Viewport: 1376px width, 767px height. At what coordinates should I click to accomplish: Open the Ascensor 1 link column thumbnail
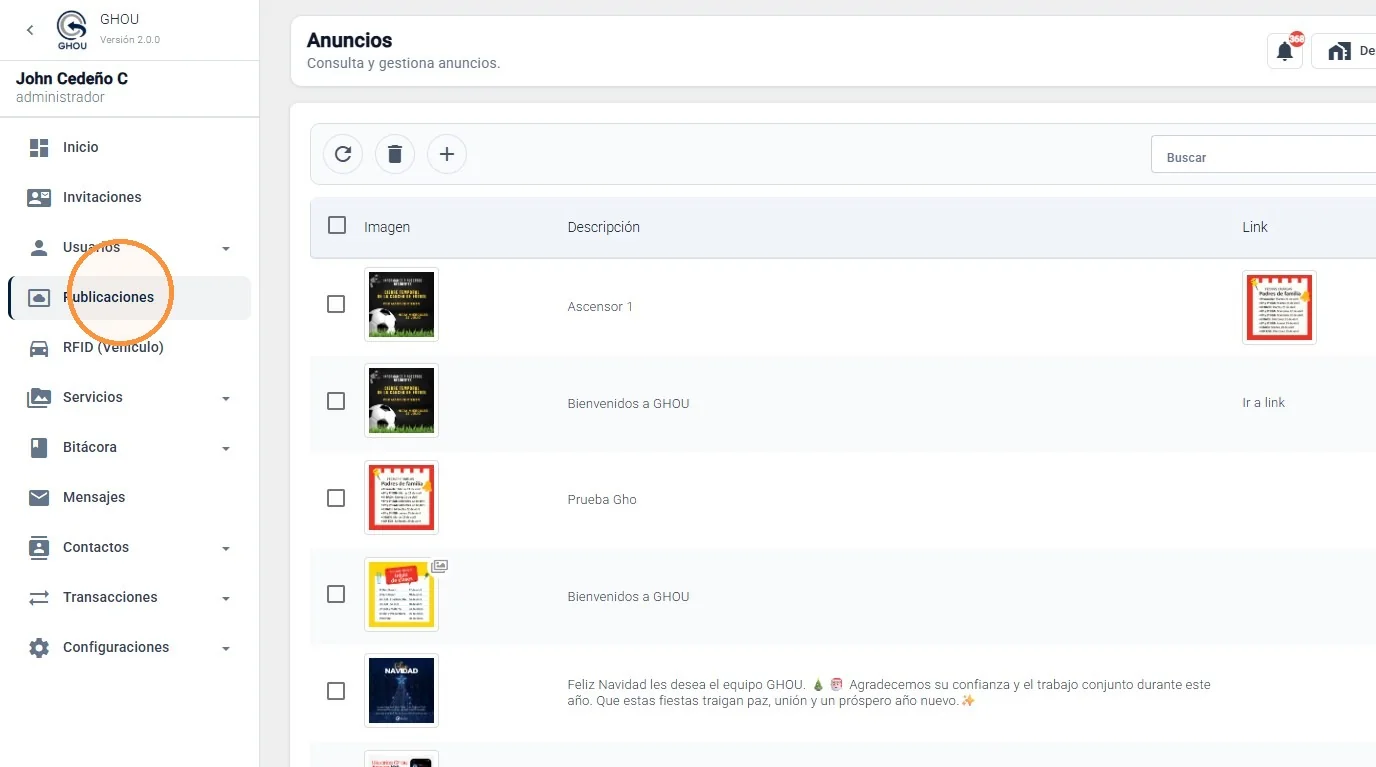[1279, 307]
